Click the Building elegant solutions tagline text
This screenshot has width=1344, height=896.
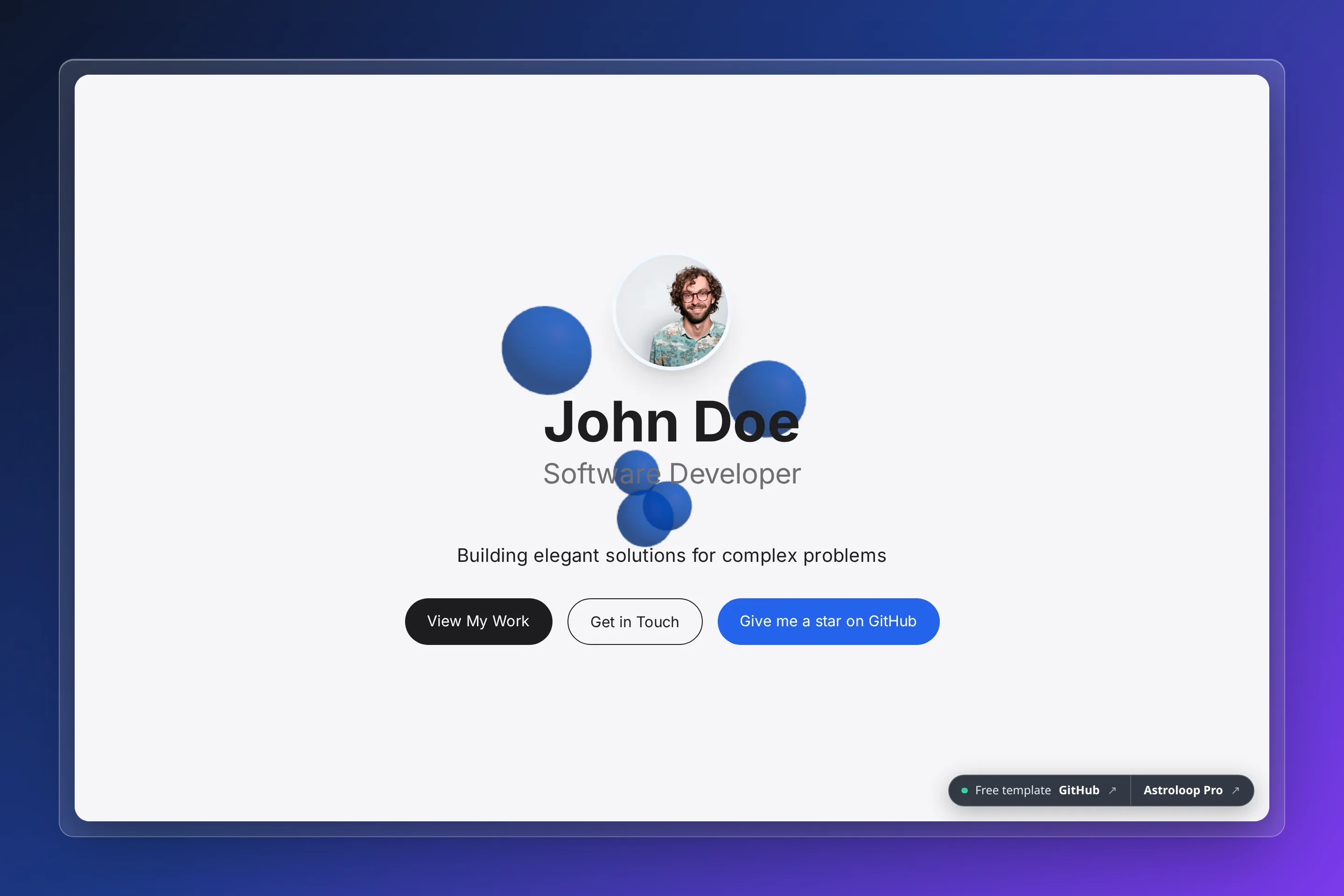pyautogui.click(x=672, y=555)
